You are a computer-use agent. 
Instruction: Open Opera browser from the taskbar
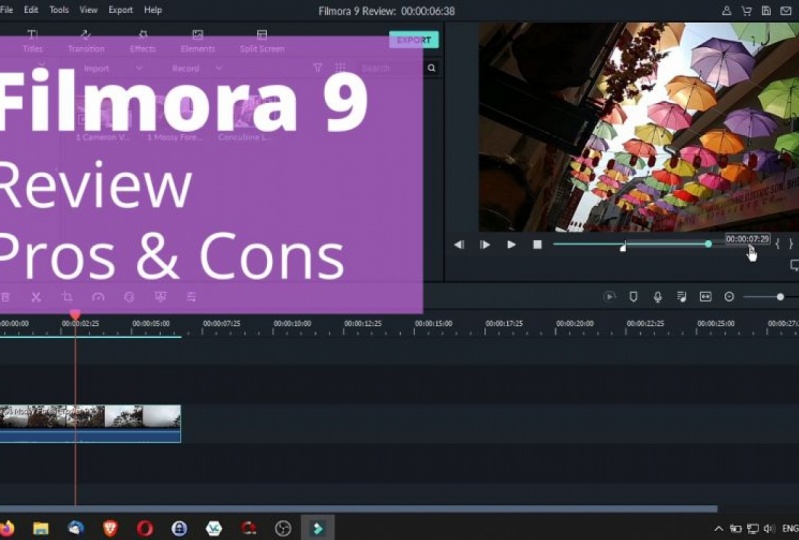pos(145,528)
